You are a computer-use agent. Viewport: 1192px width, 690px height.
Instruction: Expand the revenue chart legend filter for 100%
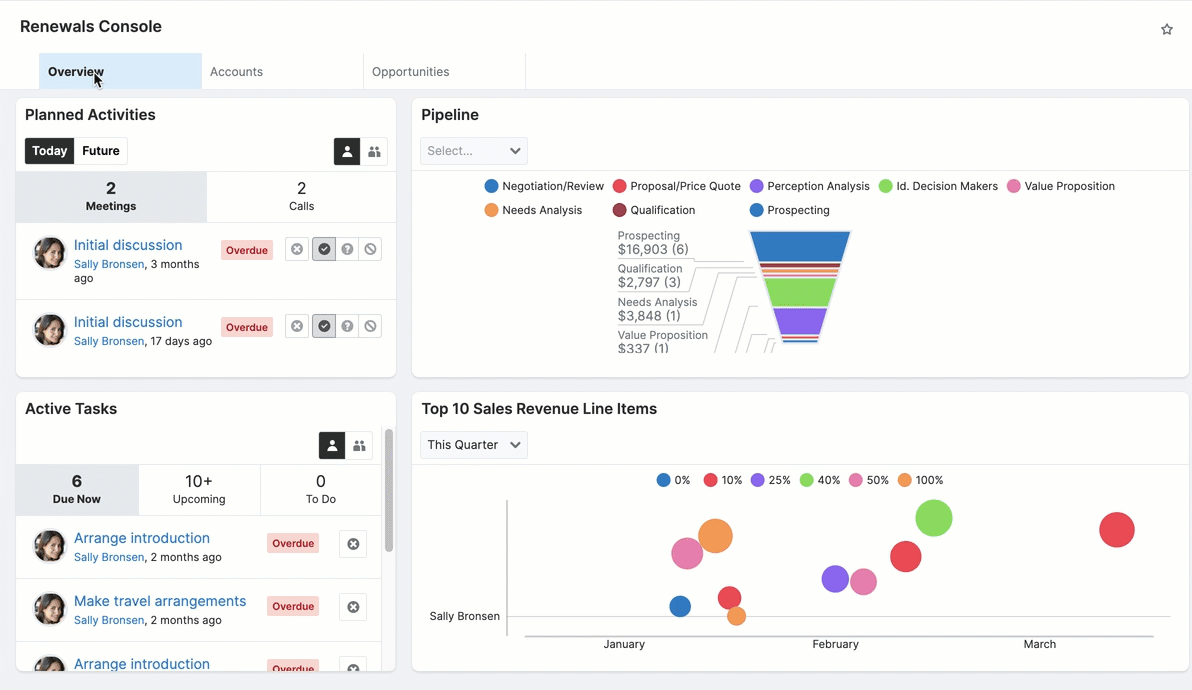point(921,479)
